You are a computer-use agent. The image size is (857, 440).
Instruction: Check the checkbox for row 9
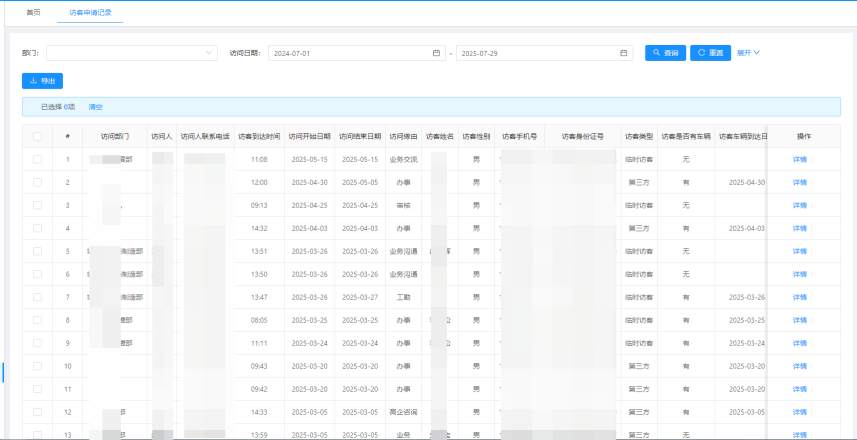click(x=37, y=343)
